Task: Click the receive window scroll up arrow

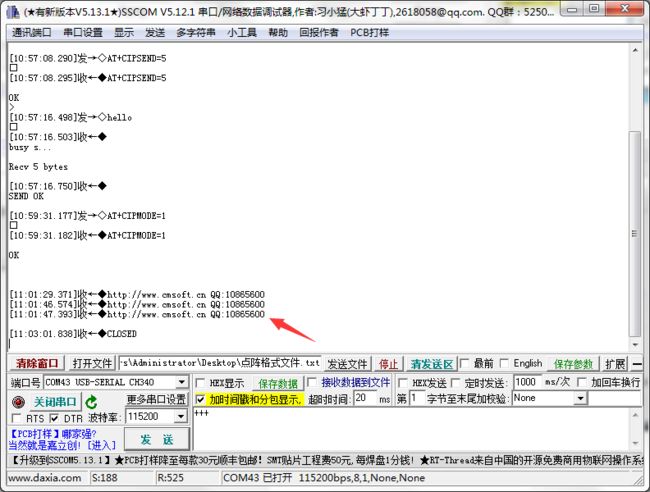Action: (x=635, y=50)
